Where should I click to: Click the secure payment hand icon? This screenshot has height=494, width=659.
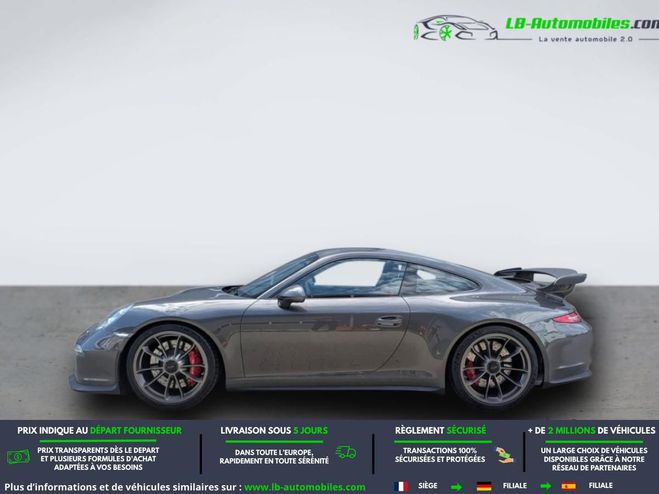pyautogui.click(x=504, y=455)
